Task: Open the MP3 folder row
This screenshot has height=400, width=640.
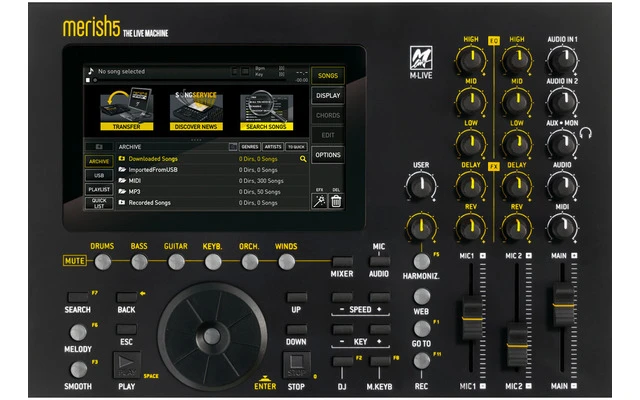Action: point(212,192)
